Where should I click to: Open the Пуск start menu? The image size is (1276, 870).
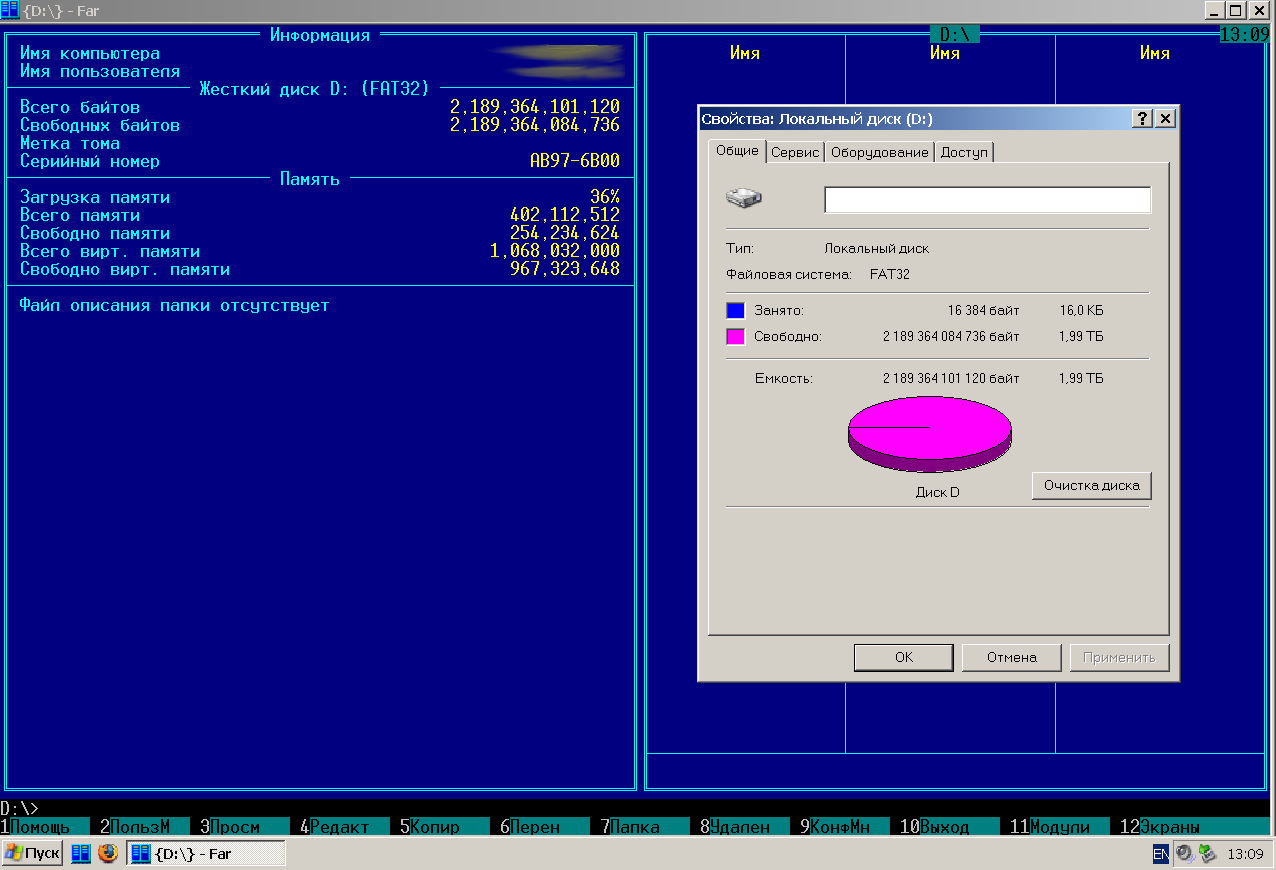click(33, 853)
